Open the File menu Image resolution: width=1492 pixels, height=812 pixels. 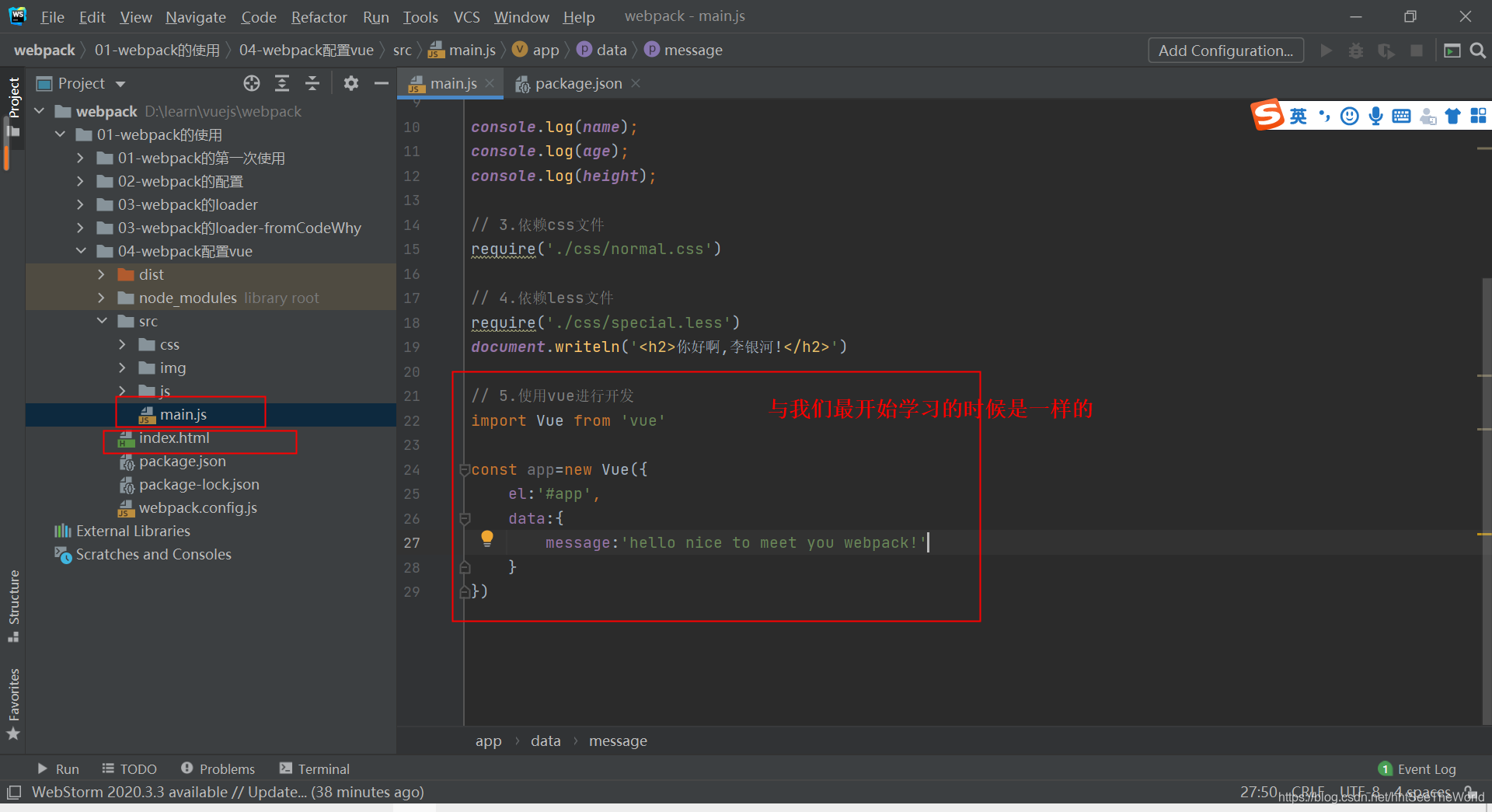pyautogui.click(x=52, y=16)
